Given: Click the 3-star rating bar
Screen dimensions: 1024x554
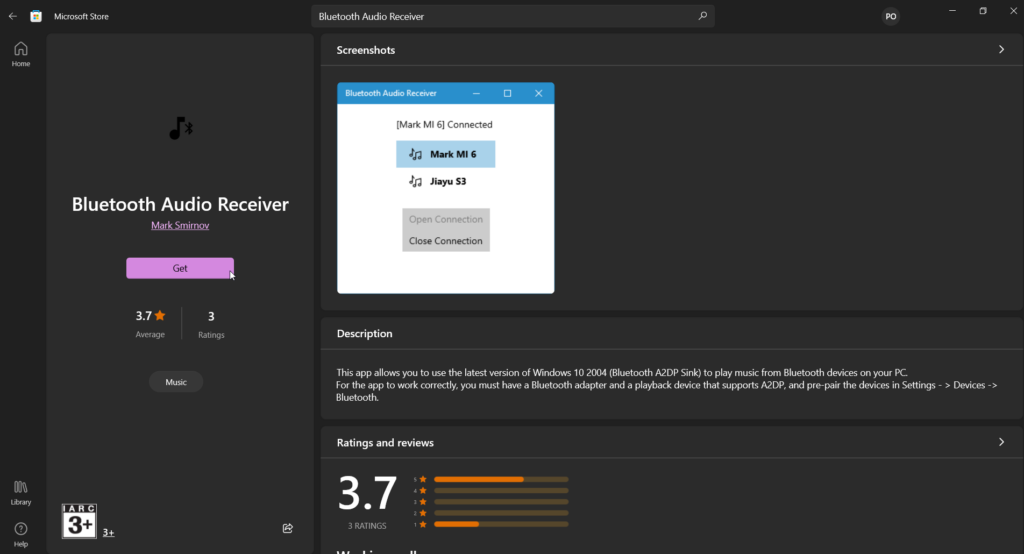Looking at the screenshot, I should [501, 502].
